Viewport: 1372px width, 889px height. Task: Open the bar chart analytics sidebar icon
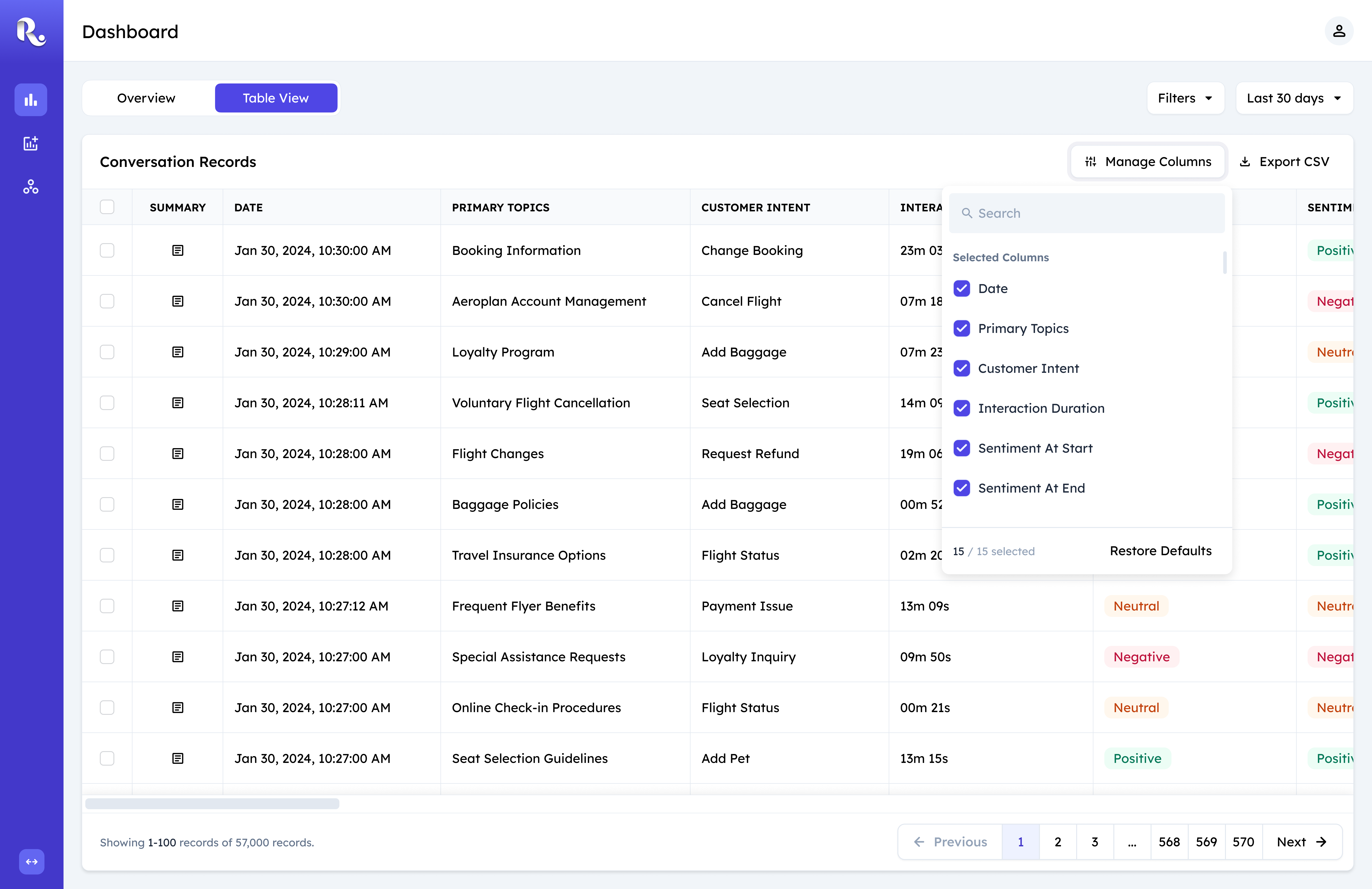31,100
